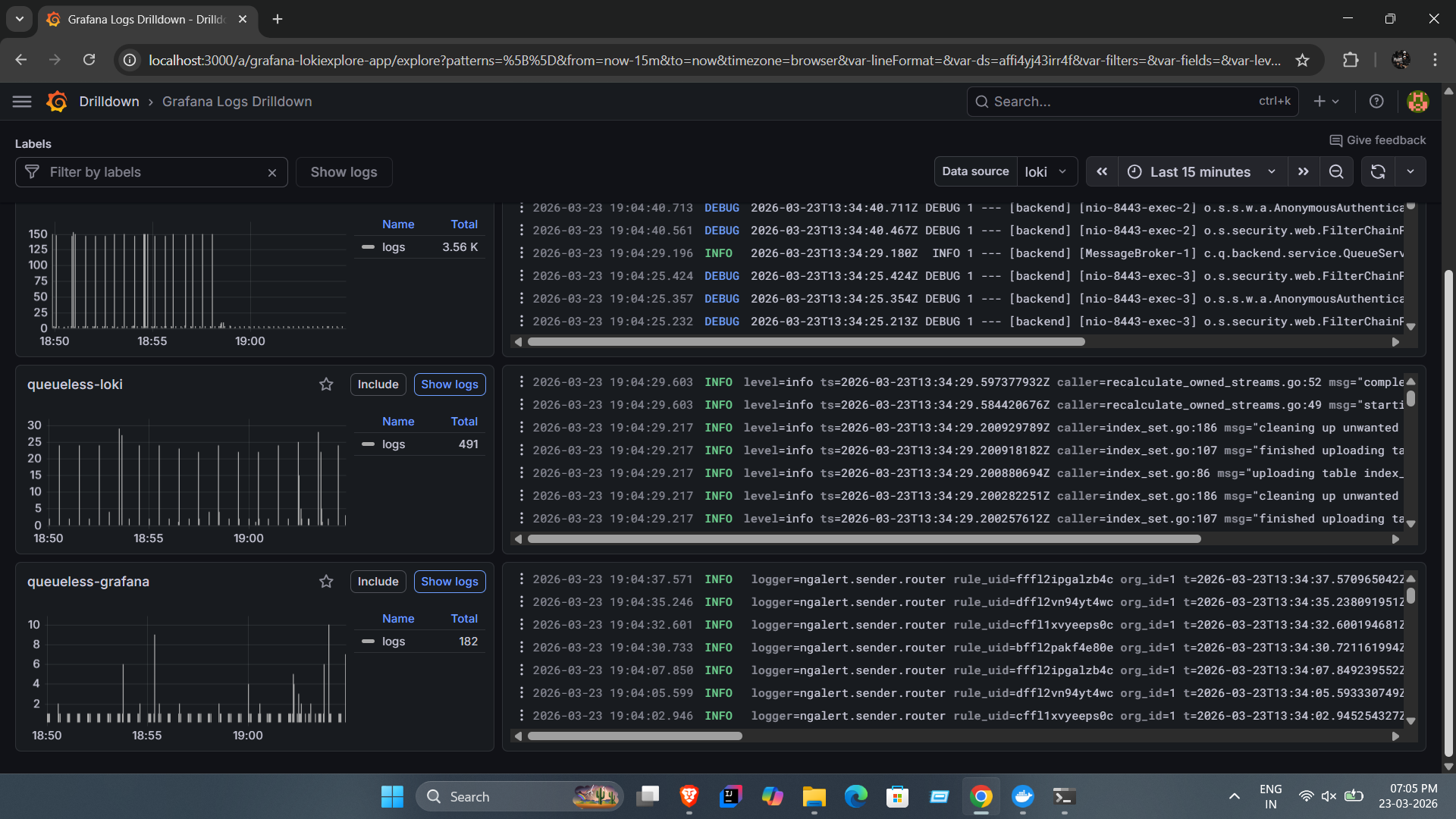This screenshot has height=819, width=1456.
Task: Open the loki data source dropdown
Action: tap(1046, 172)
